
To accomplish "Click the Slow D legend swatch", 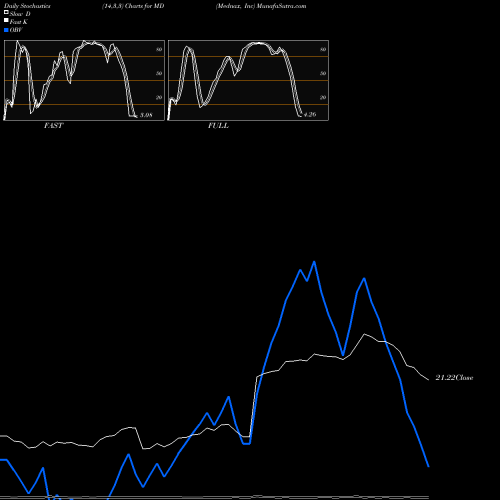I will tap(6, 13).
